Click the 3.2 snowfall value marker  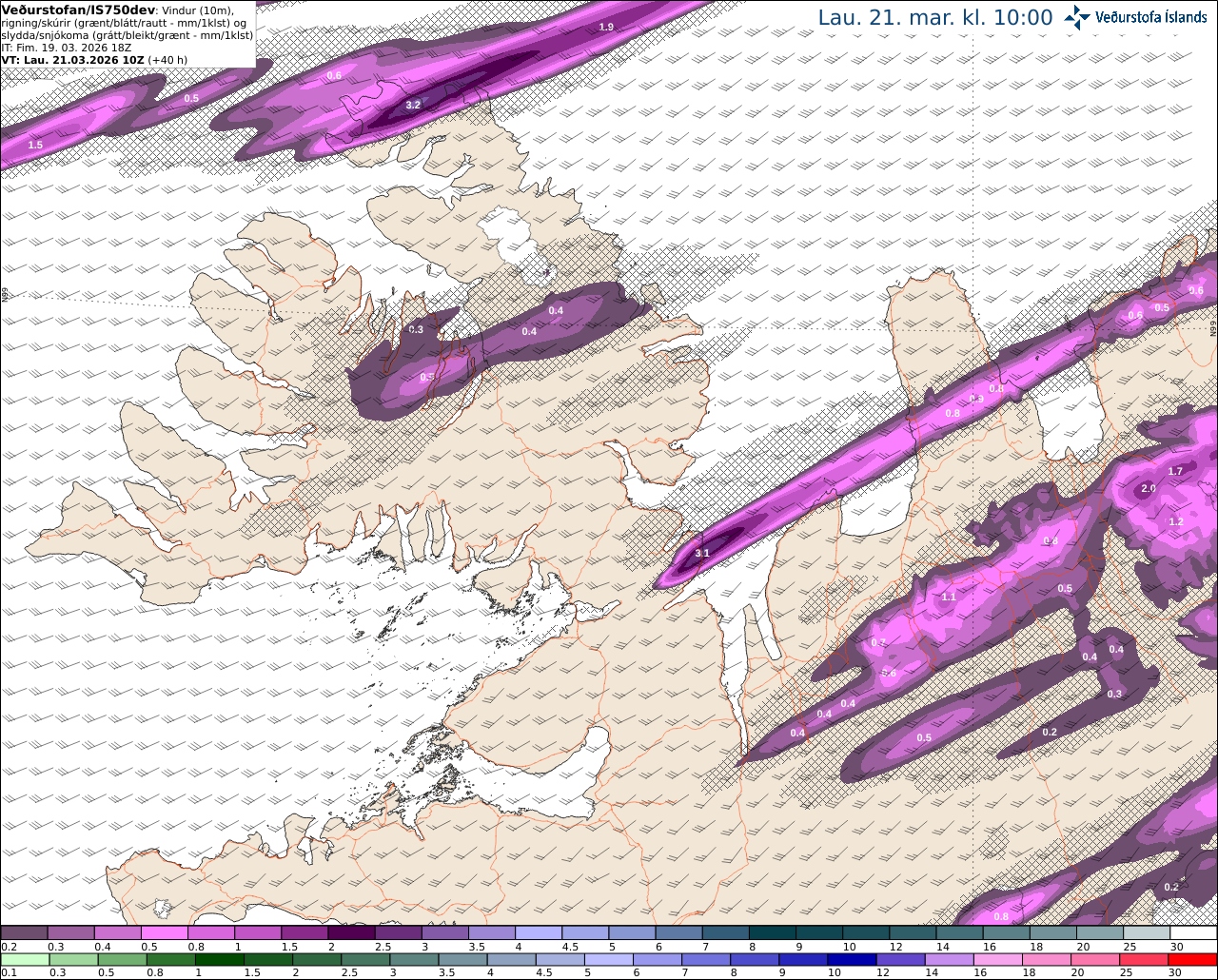pyautogui.click(x=413, y=105)
